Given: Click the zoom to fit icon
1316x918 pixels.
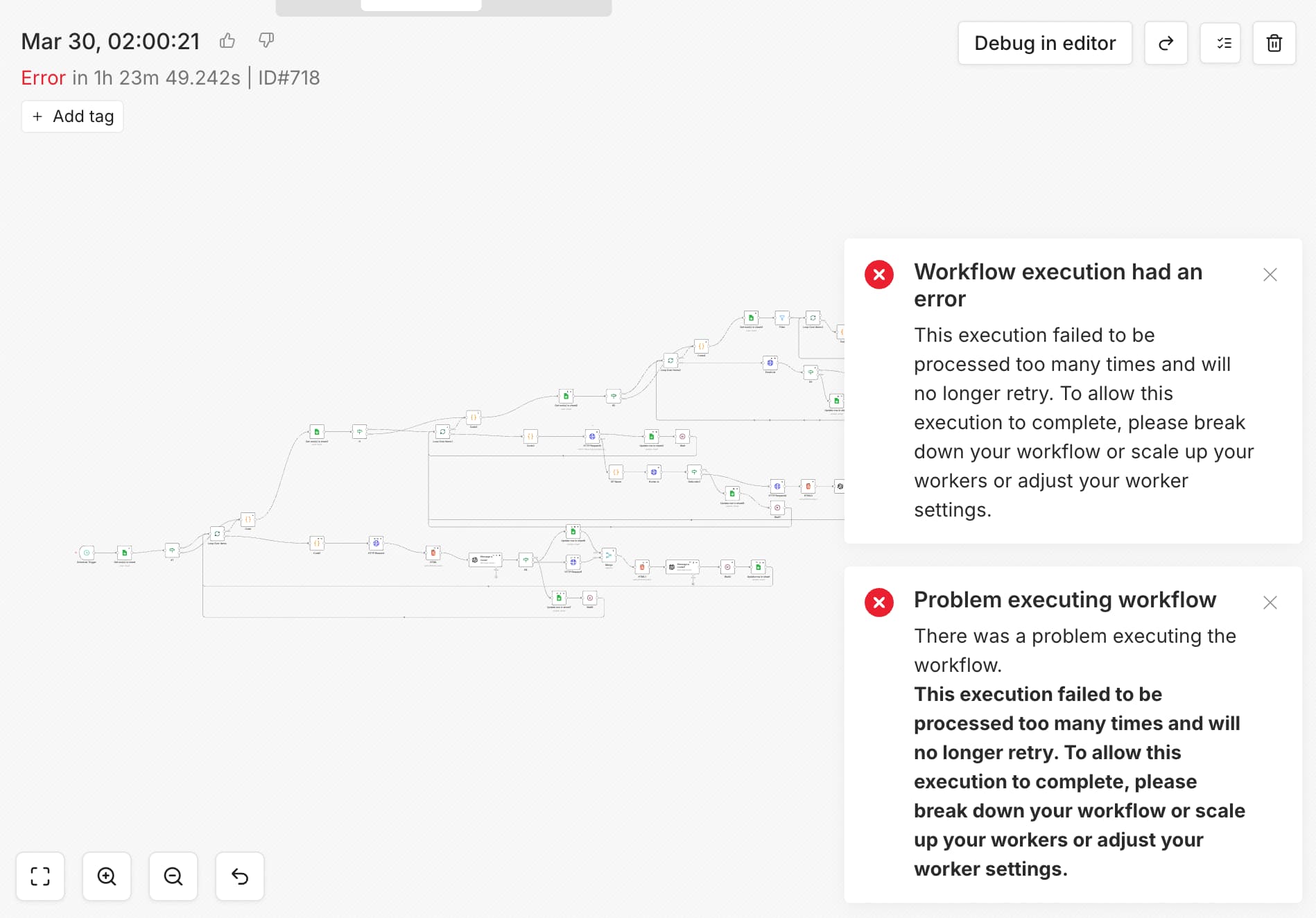Looking at the screenshot, I should (40, 876).
